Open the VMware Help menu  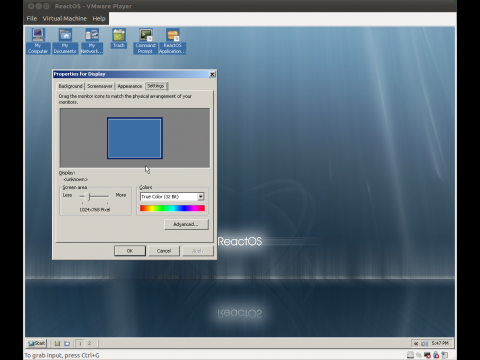[99, 19]
